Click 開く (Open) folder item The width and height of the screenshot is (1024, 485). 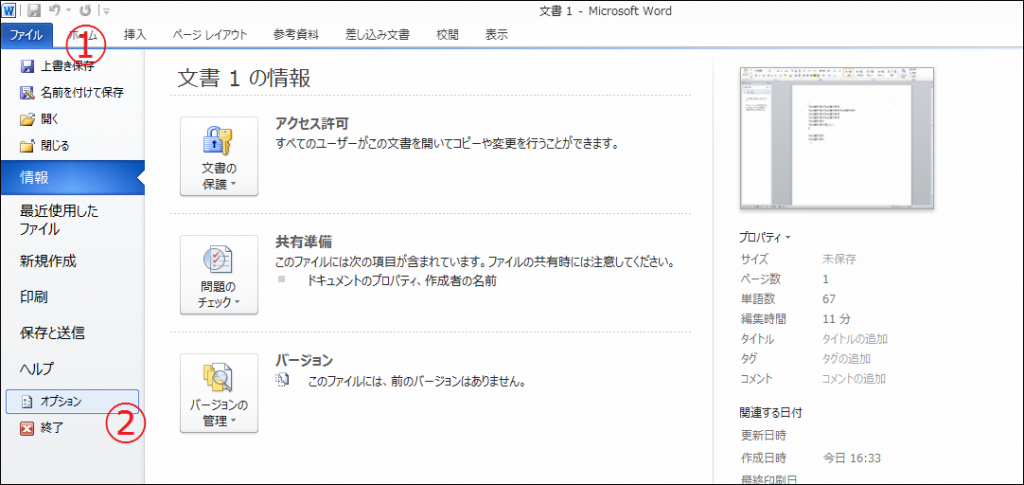pyautogui.click(x=40, y=119)
